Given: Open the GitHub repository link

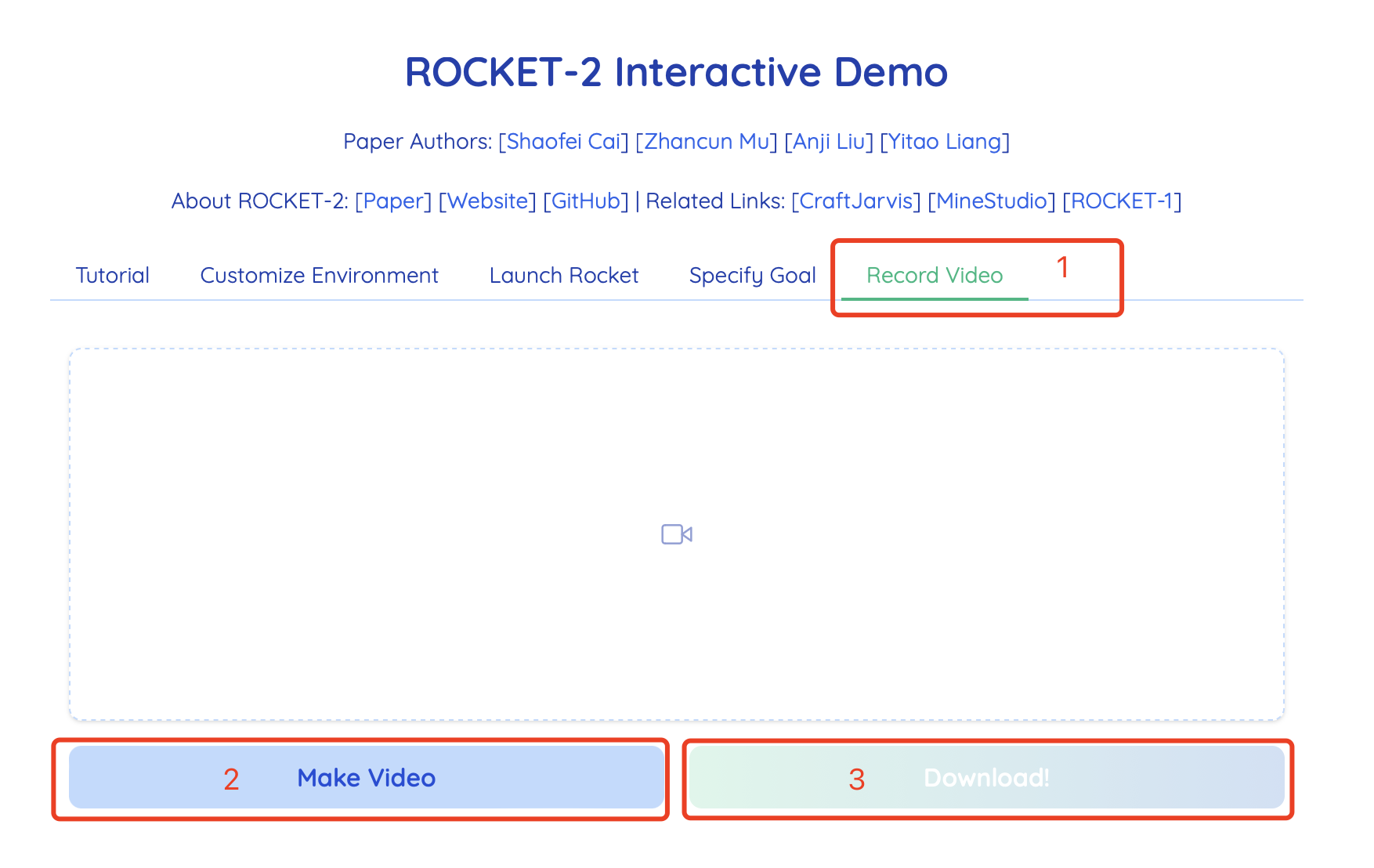Looking at the screenshot, I should coord(586,201).
